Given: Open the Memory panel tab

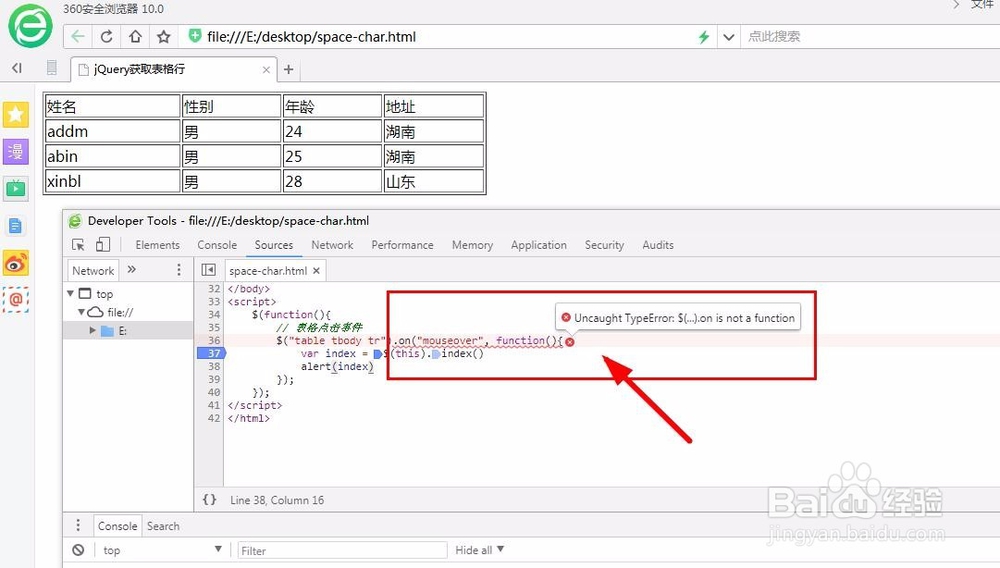Looking at the screenshot, I should tap(473, 245).
